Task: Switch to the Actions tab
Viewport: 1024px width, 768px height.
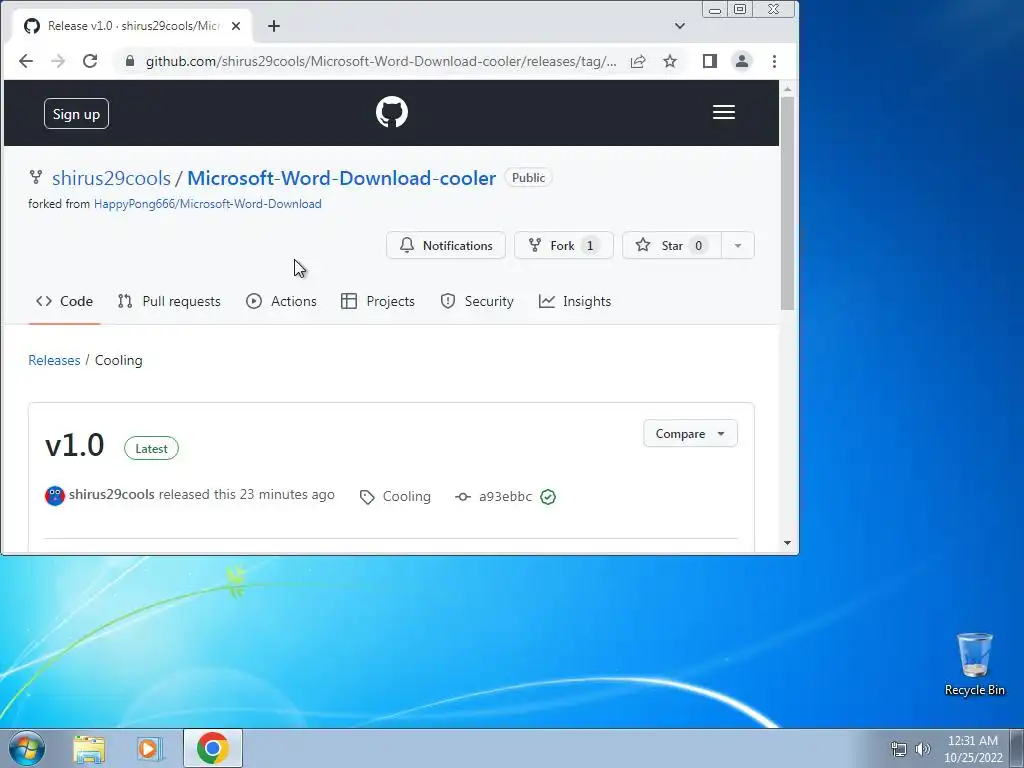Action: click(x=281, y=301)
